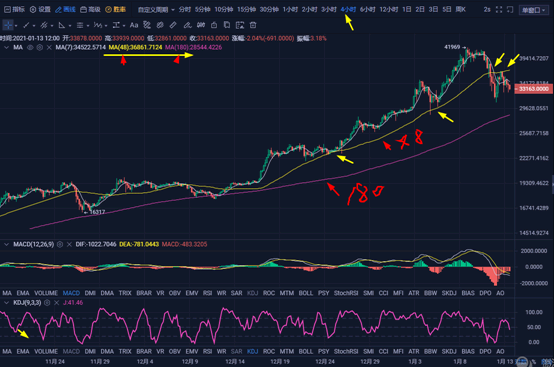Switch to the 1日 timeframe
554x367 pixels.
[407, 10]
